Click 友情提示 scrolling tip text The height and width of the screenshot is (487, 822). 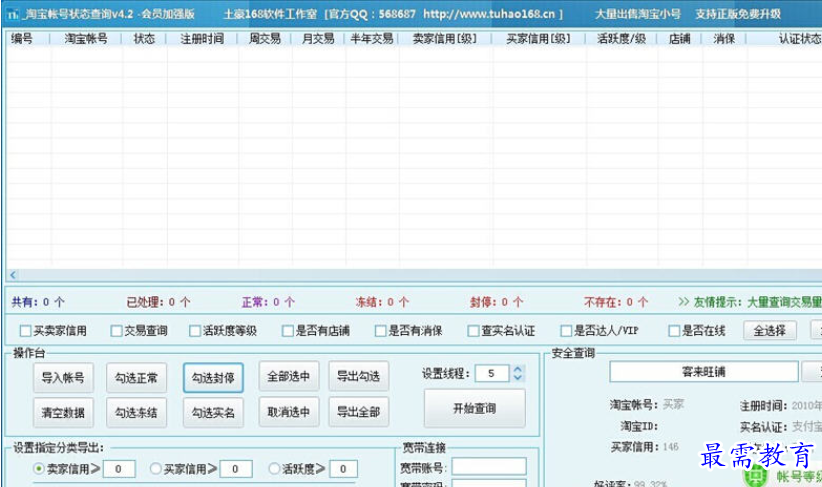[750, 302]
